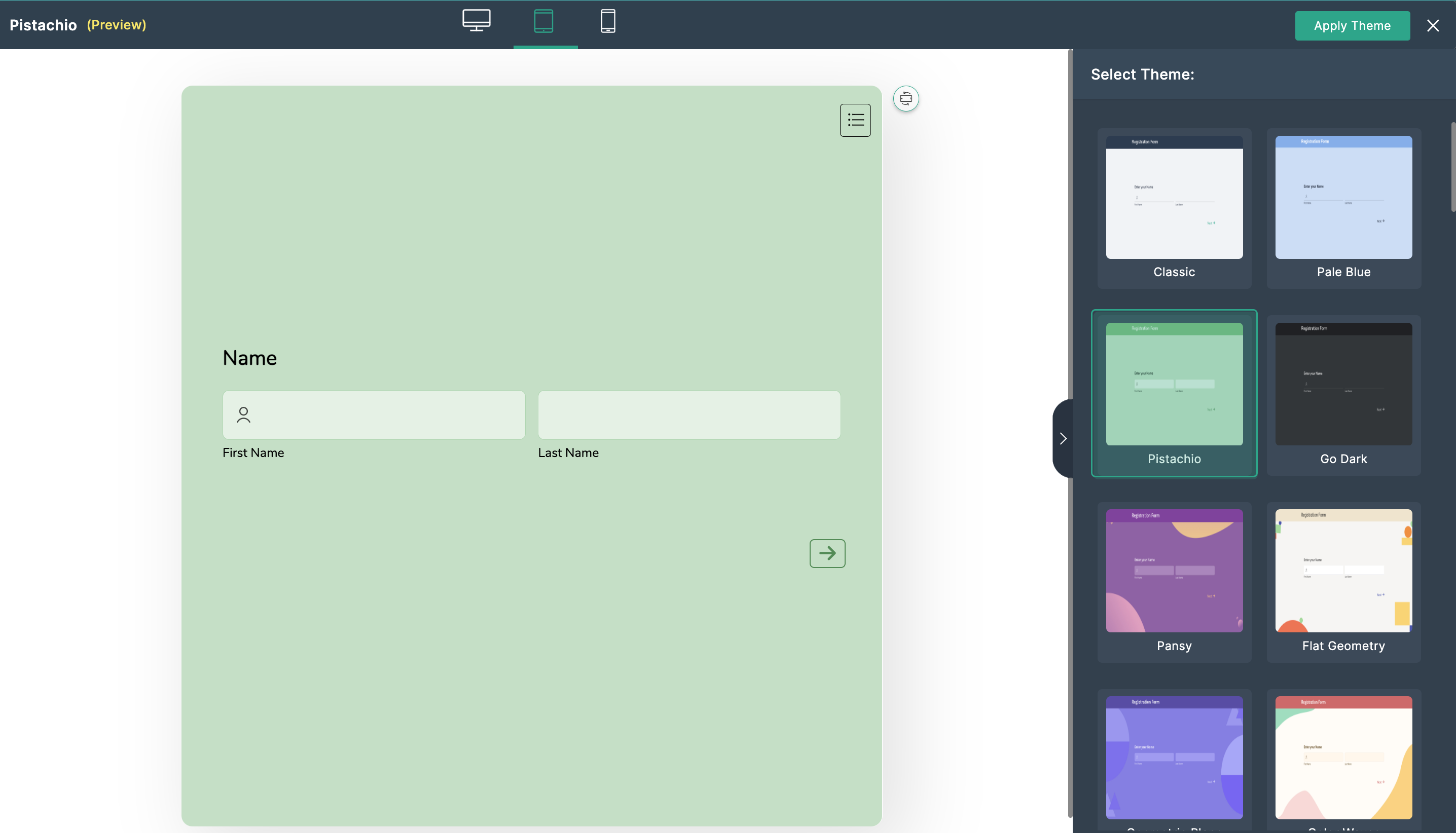Collapse the theme panel with chevron
Screen dimensions: 1456x833
(x=1063, y=439)
